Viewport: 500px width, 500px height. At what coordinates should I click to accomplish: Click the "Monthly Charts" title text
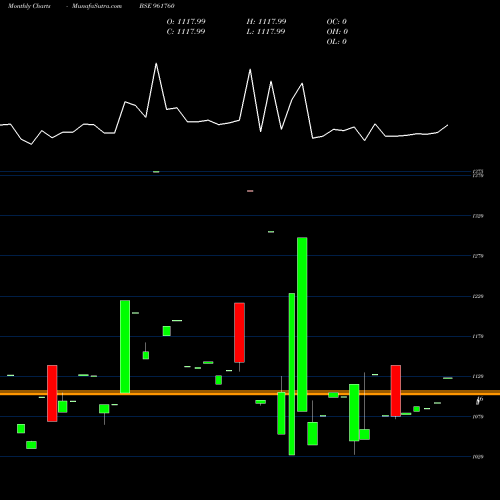coord(29,6)
